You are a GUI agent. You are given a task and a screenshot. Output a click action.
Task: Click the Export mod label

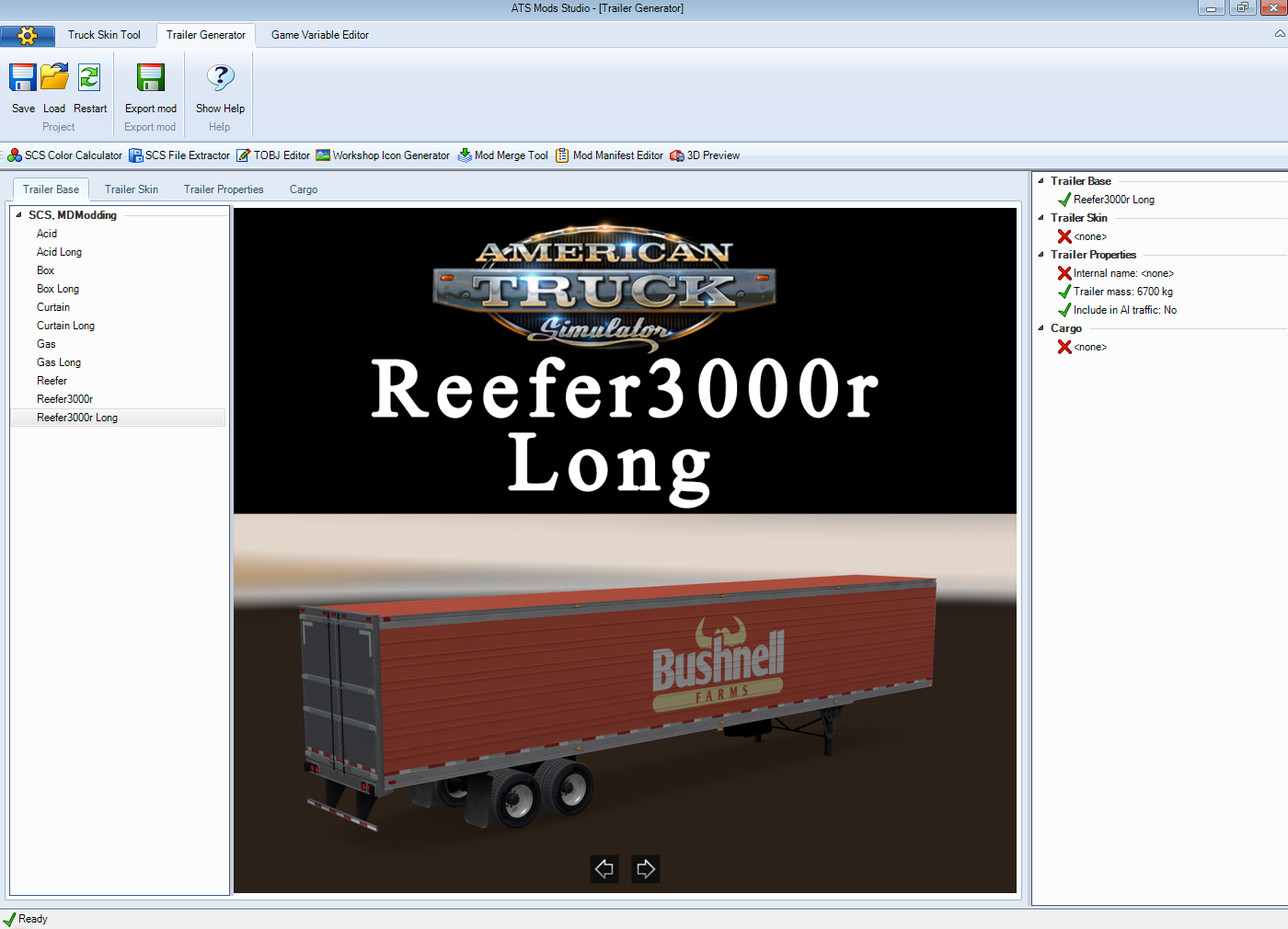coord(151,109)
